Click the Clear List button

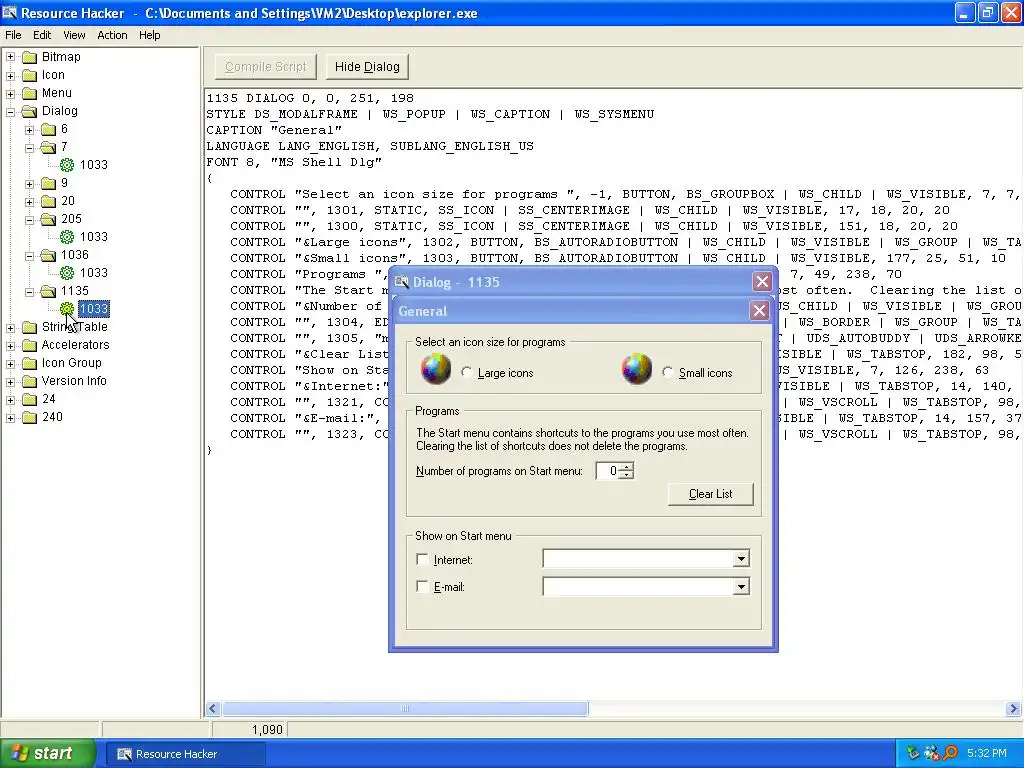pyautogui.click(x=711, y=494)
